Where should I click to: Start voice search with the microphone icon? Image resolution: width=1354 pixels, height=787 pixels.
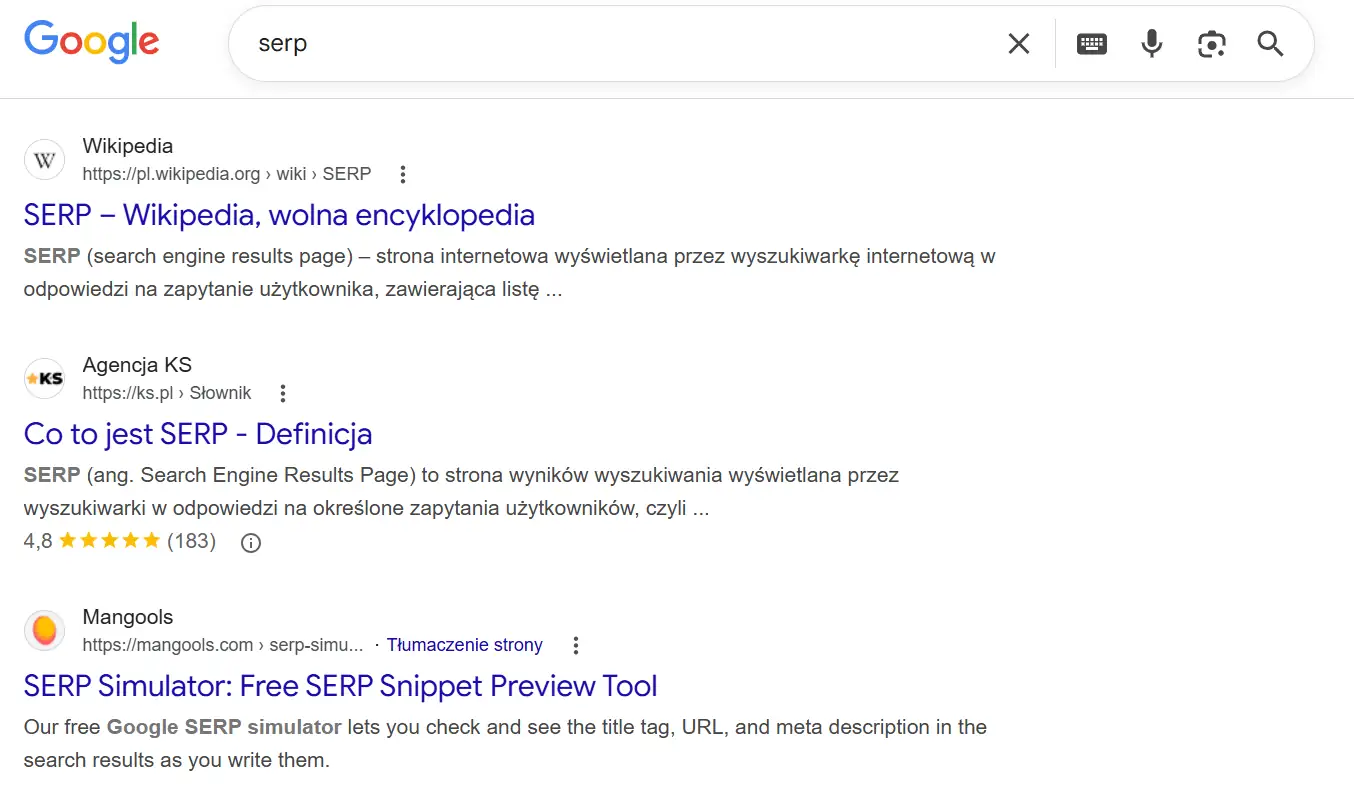click(x=1151, y=43)
